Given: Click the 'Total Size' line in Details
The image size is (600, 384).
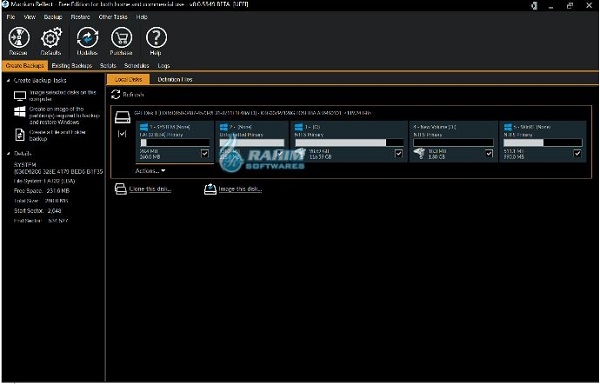Looking at the screenshot, I should [41, 201].
